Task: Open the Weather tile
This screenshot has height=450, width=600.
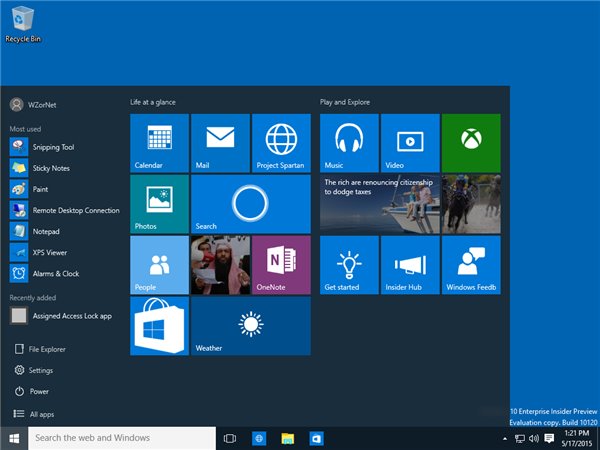Action: (250, 326)
